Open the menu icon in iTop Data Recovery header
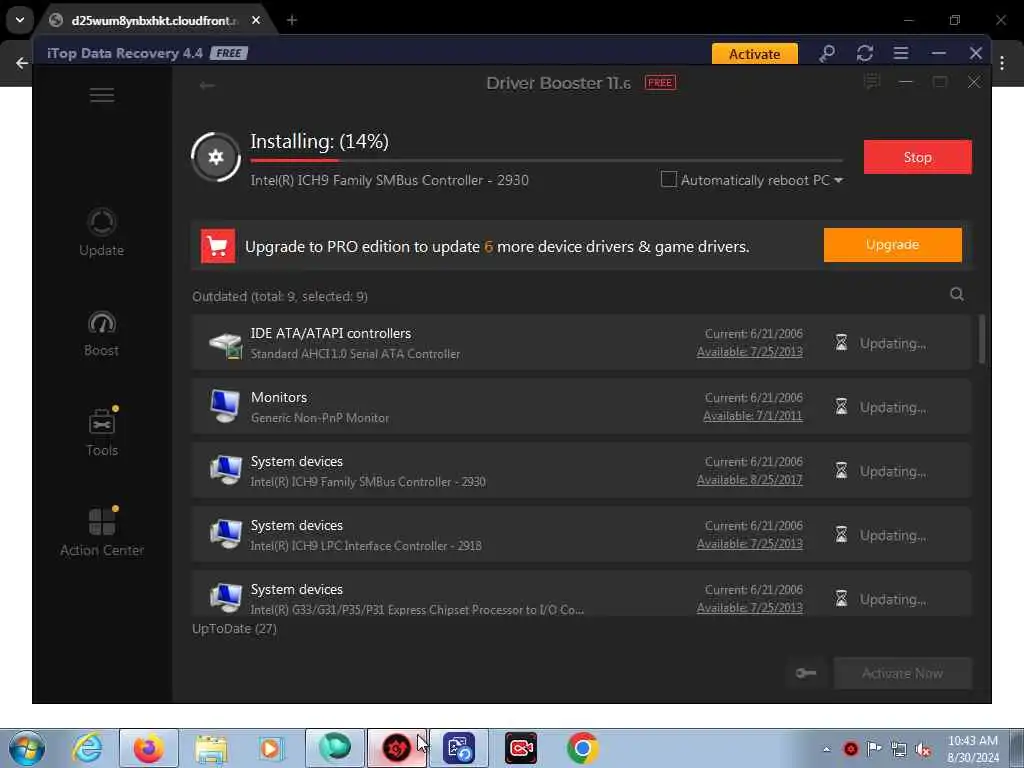This screenshot has width=1024, height=768. point(901,53)
